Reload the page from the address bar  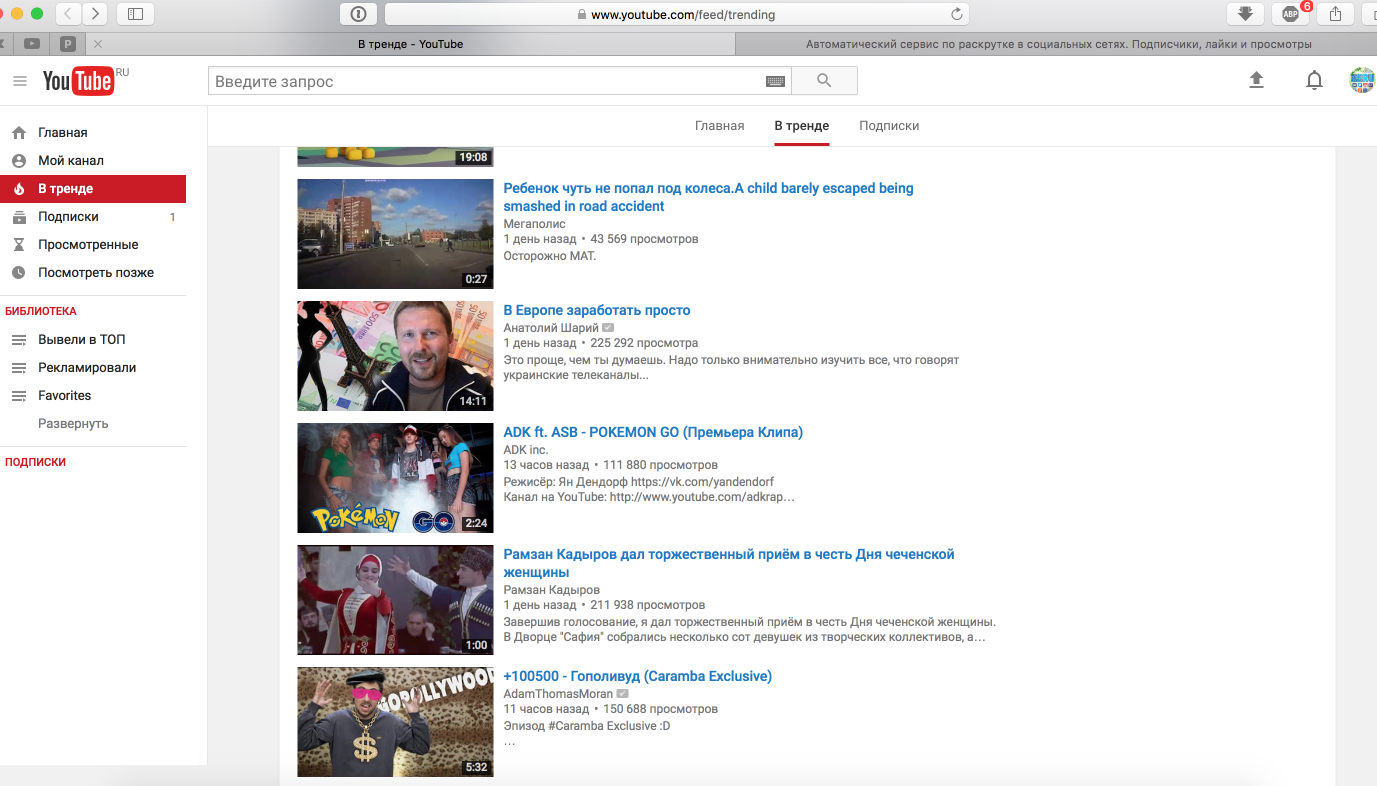pos(956,14)
